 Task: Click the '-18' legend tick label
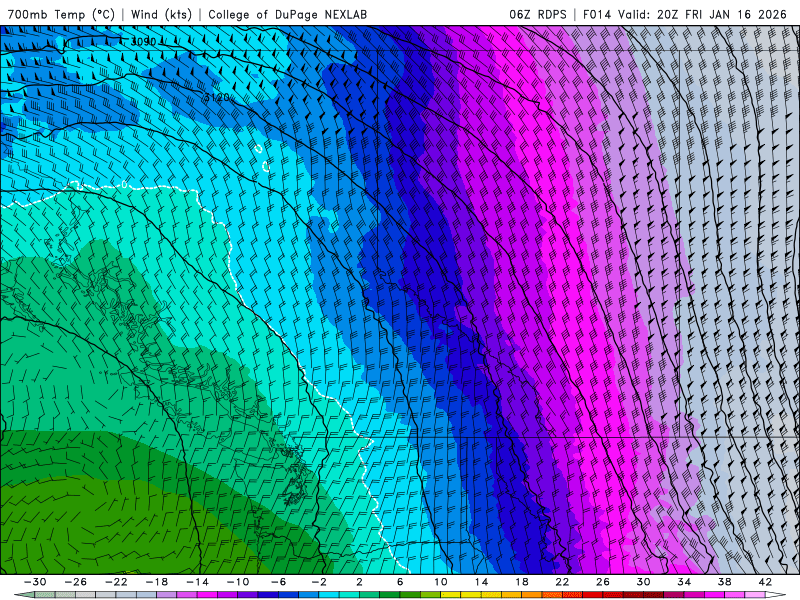pyautogui.click(x=156, y=582)
